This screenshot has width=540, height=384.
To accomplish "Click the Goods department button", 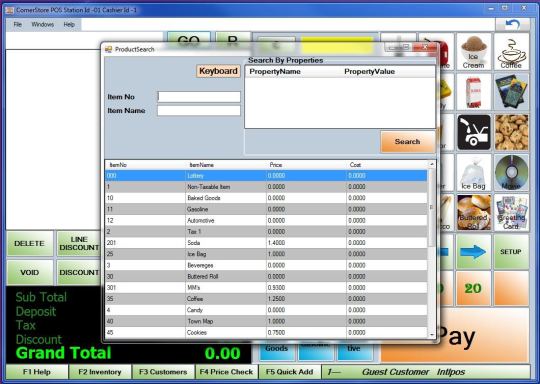I will click(277, 351).
